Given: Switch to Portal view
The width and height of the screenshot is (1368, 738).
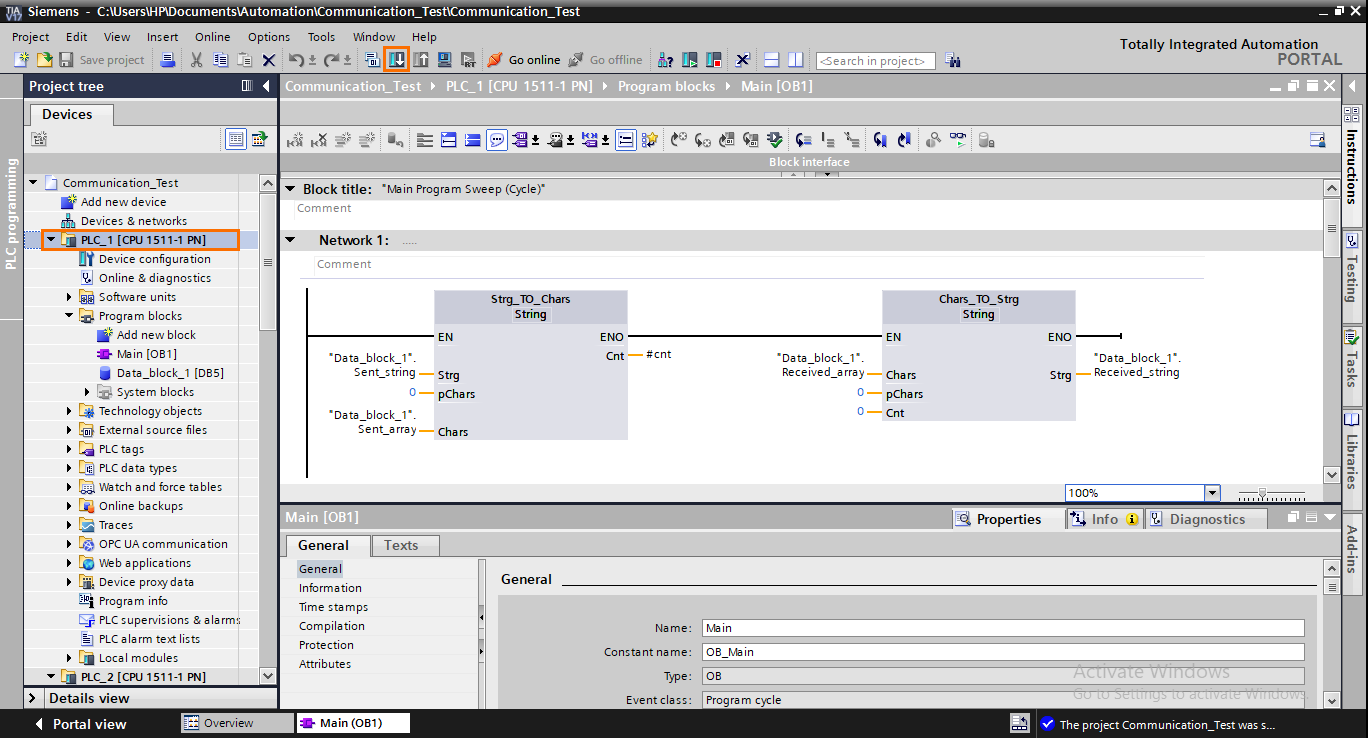Looking at the screenshot, I should [x=80, y=724].
